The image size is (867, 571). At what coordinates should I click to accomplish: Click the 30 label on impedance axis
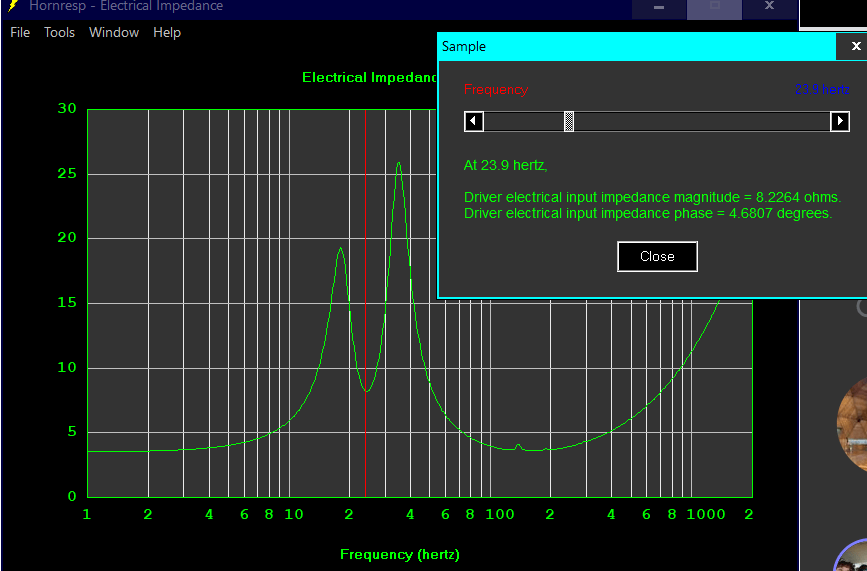pyautogui.click(x=67, y=108)
